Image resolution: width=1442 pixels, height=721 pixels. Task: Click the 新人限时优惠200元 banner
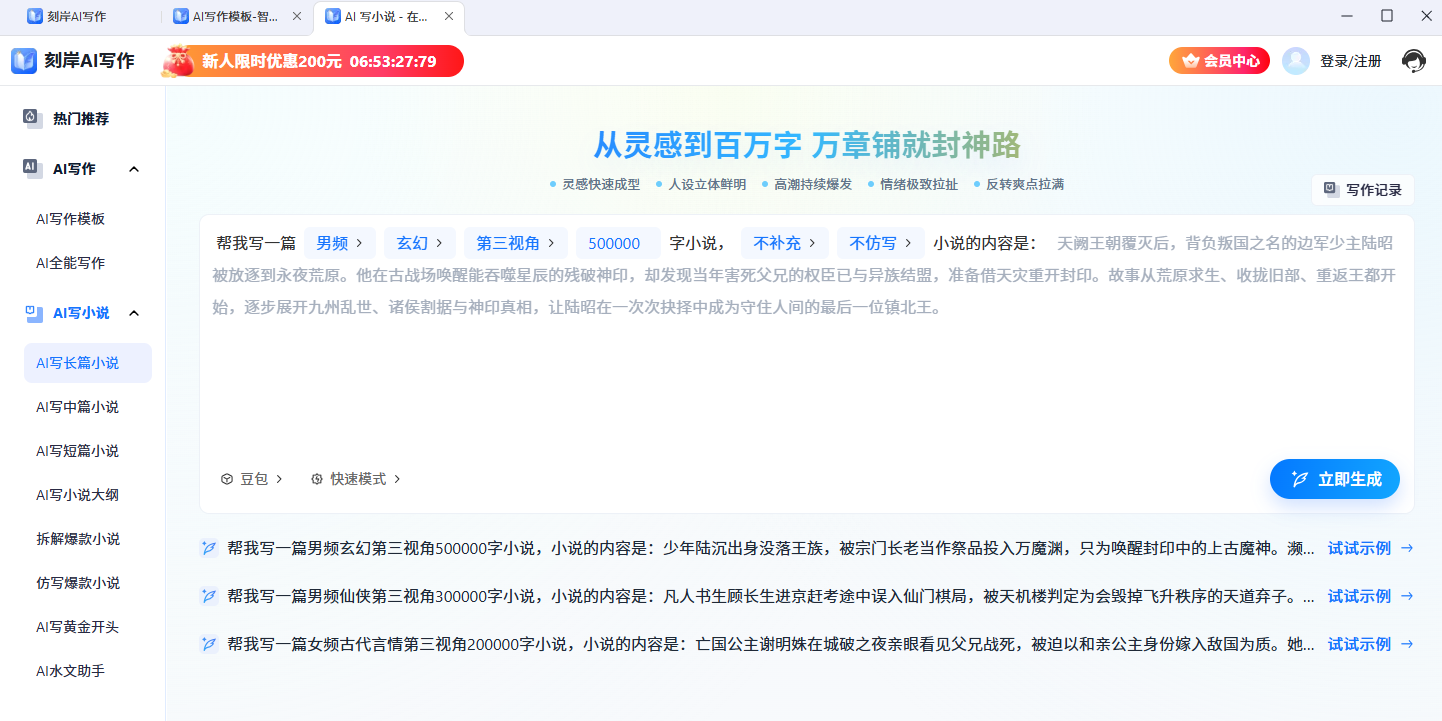pos(313,61)
